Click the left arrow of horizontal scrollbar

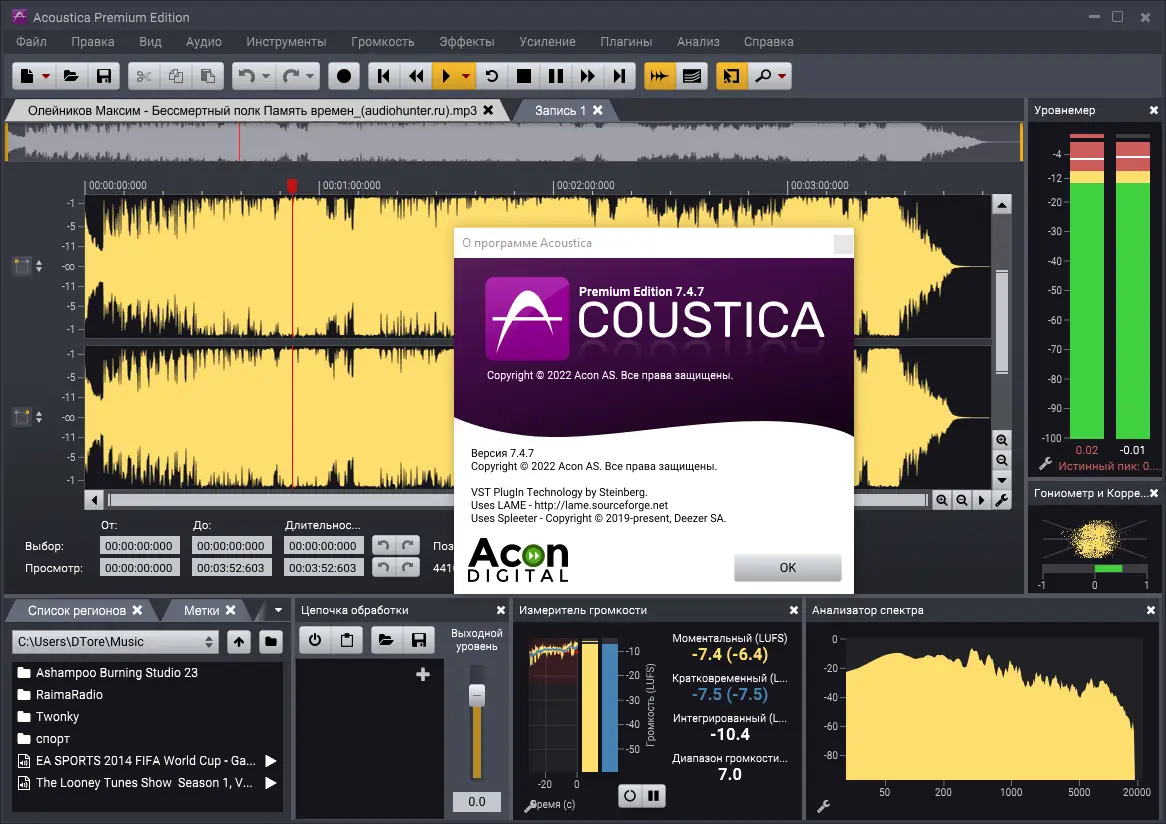tap(94, 500)
